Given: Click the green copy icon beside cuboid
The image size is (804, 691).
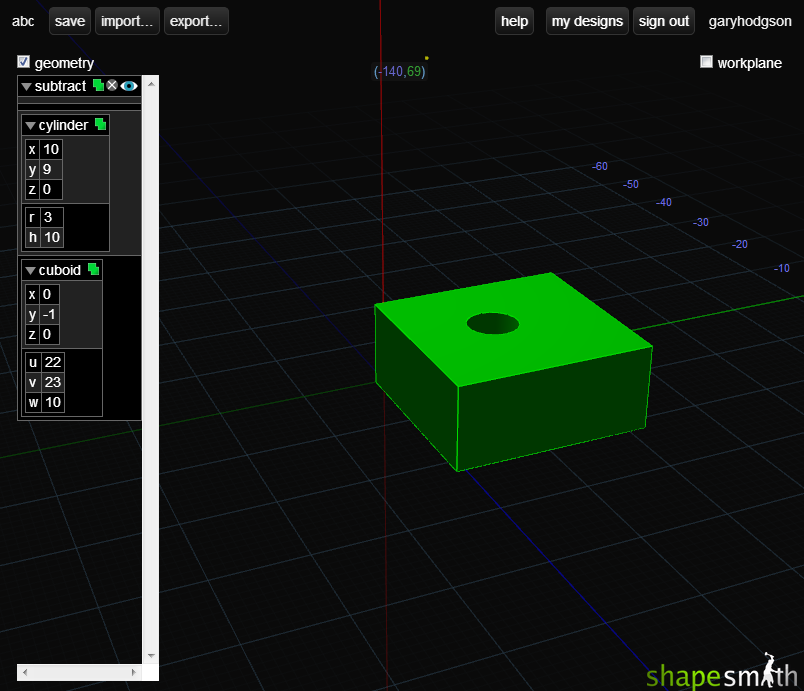Looking at the screenshot, I should 93,269.
